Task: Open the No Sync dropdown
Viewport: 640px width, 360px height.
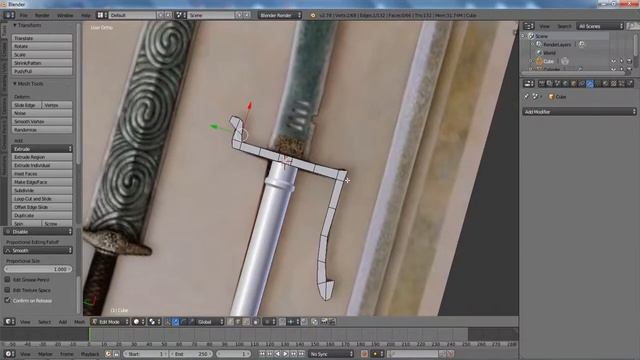Action: [x=331, y=354]
